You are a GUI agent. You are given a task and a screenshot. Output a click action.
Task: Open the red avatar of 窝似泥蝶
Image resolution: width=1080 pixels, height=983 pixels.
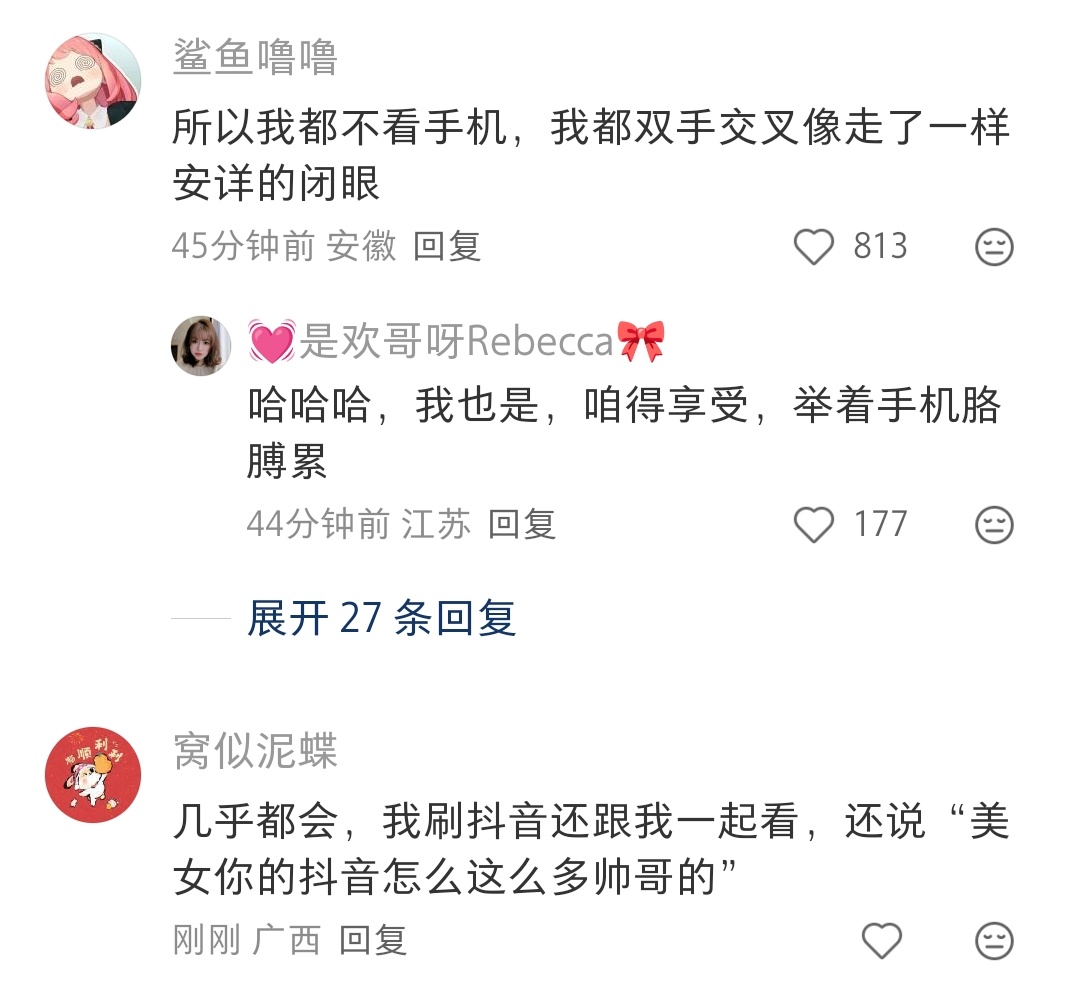click(x=93, y=775)
